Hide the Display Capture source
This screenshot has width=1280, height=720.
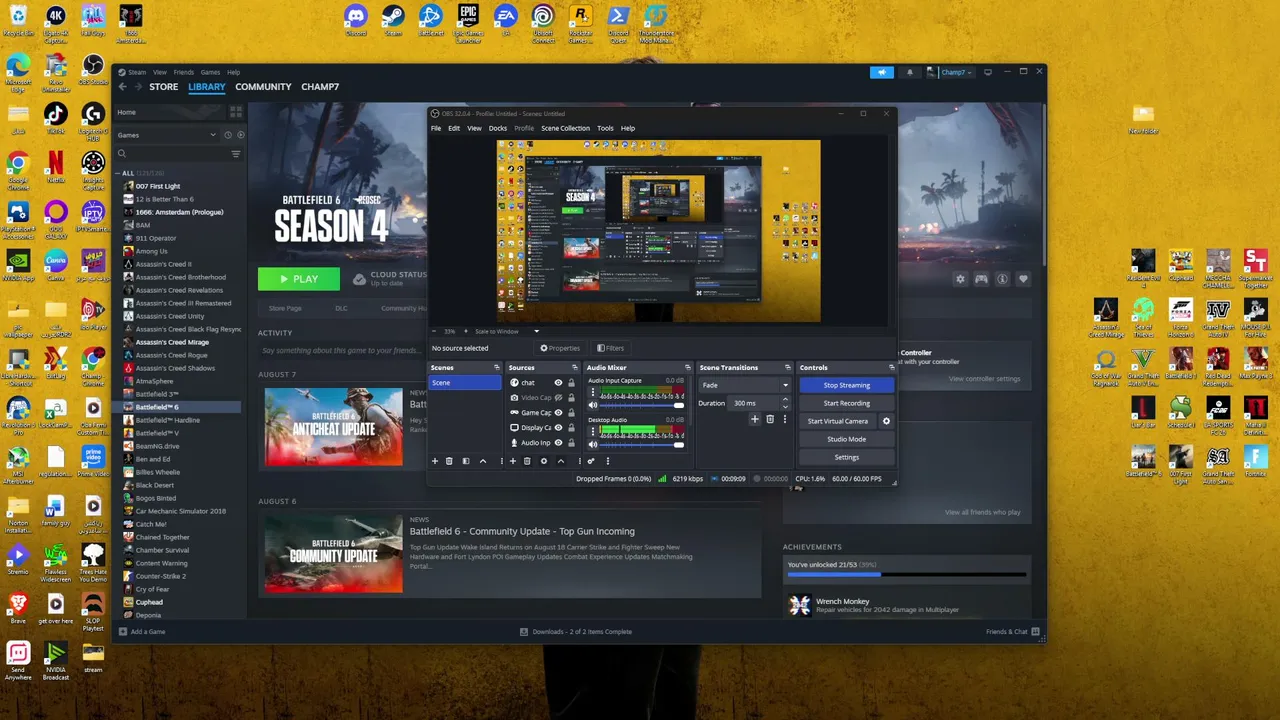click(559, 428)
